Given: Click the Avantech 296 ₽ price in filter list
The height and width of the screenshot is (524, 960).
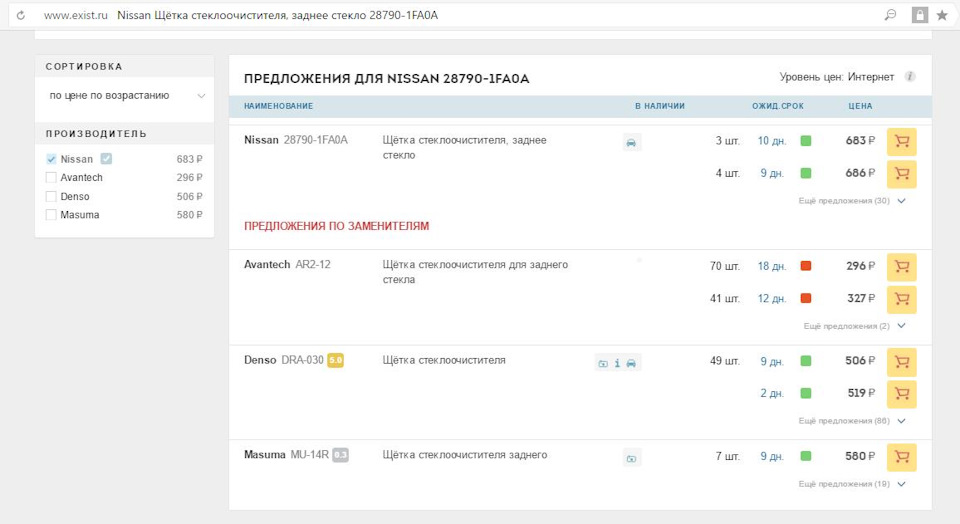Looking at the screenshot, I should coord(190,178).
